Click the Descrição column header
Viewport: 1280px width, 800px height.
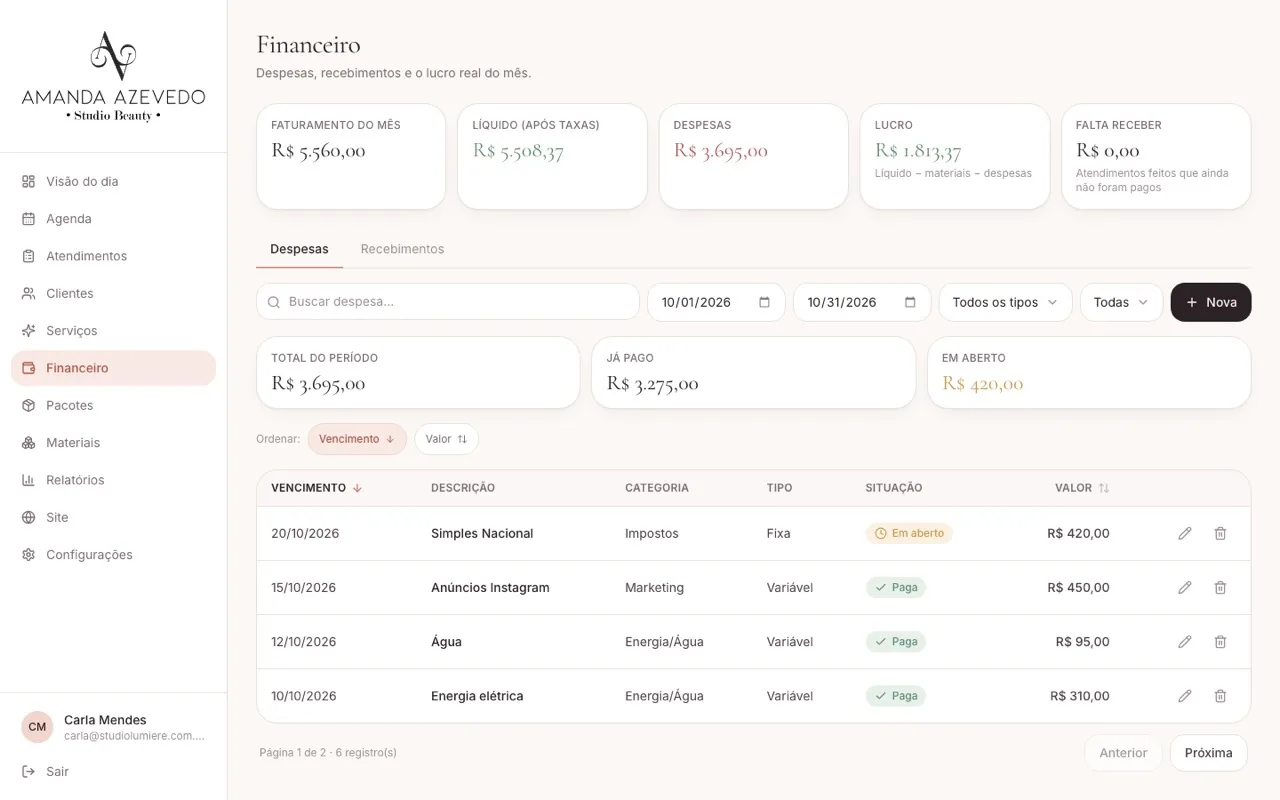[463, 488]
